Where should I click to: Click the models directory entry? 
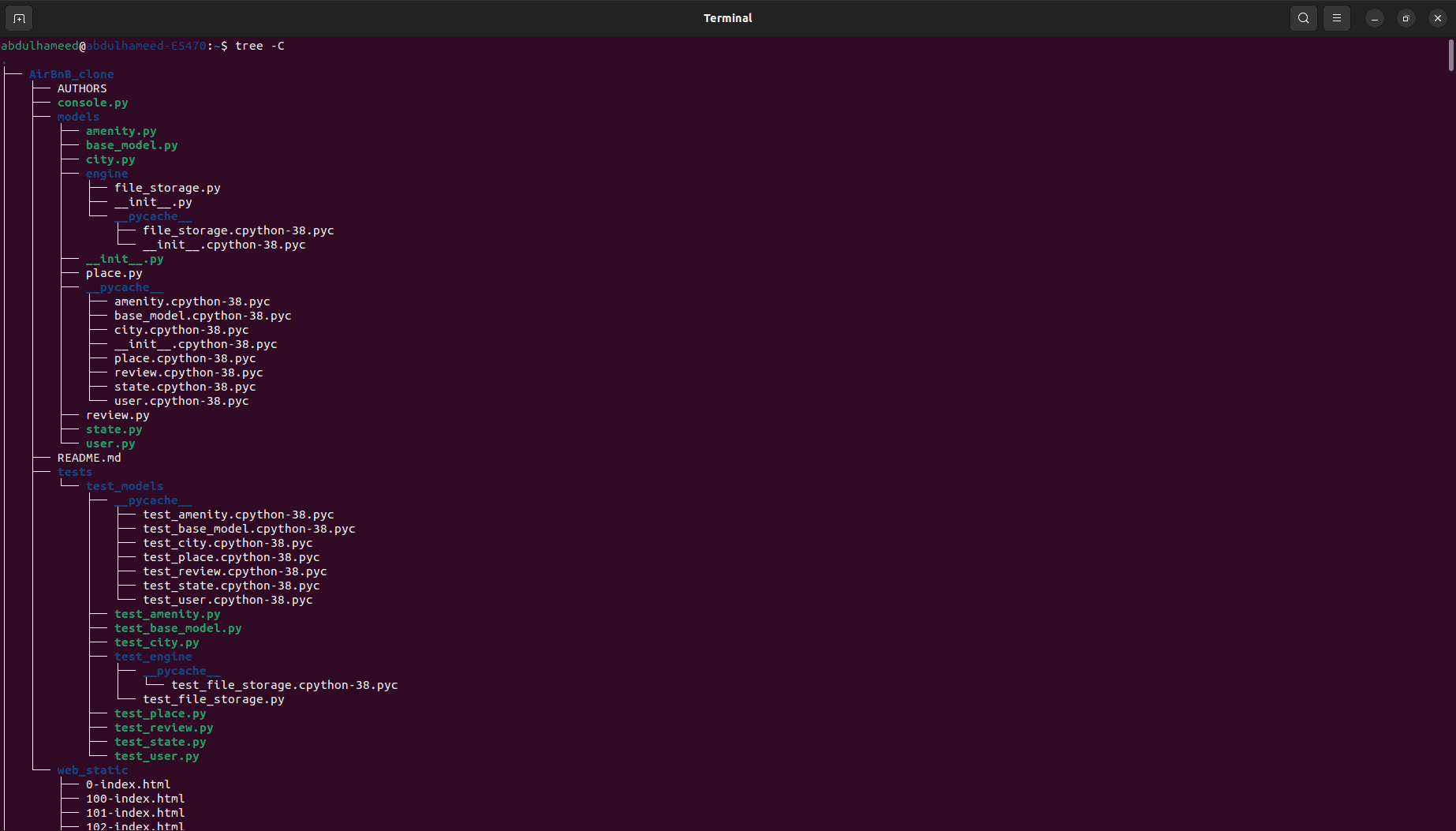78,117
